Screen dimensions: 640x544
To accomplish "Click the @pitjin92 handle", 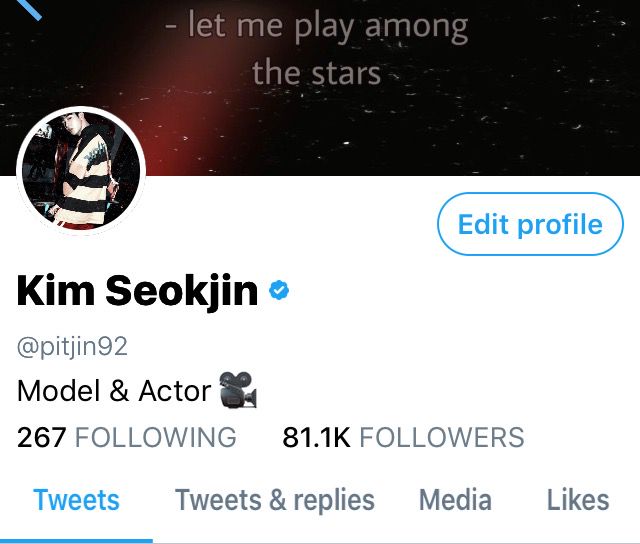I will click(x=72, y=347).
